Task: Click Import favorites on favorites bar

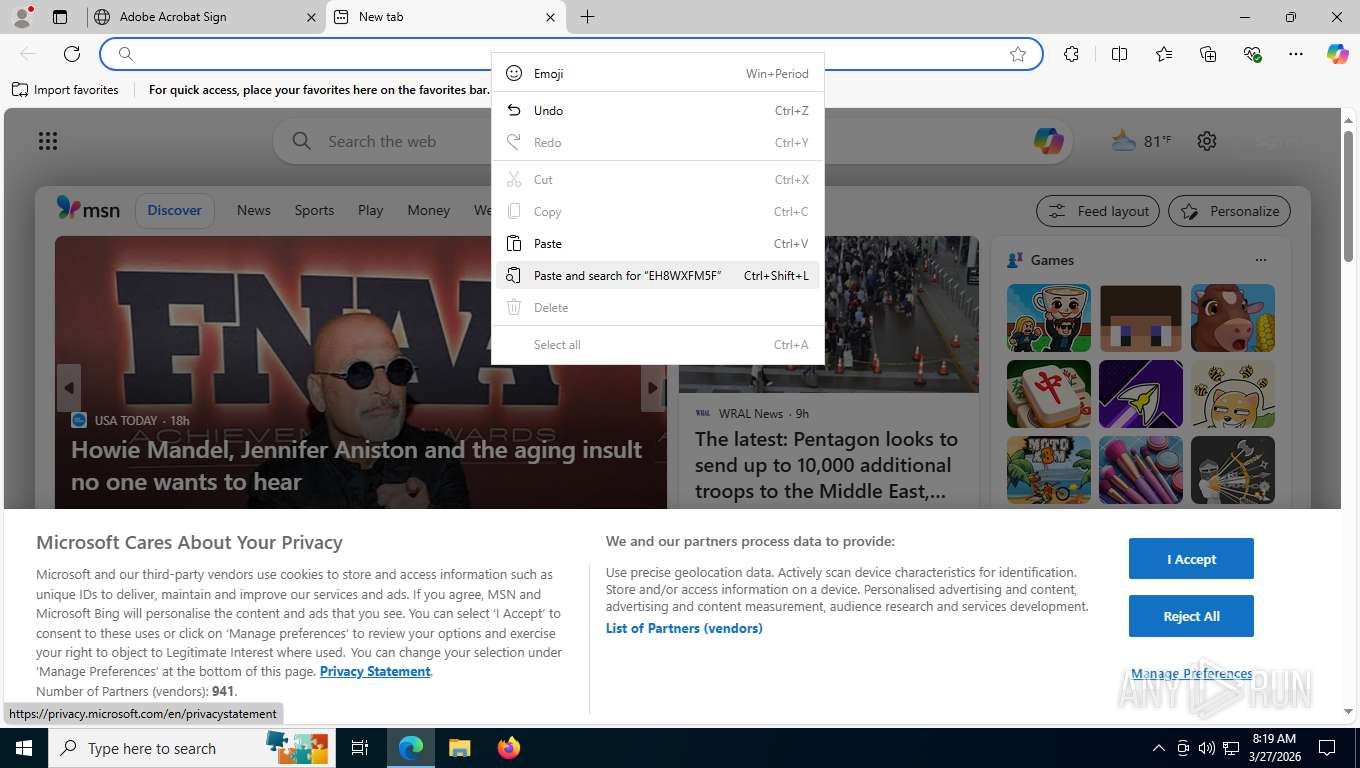Action: pyautogui.click(x=66, y=90)
